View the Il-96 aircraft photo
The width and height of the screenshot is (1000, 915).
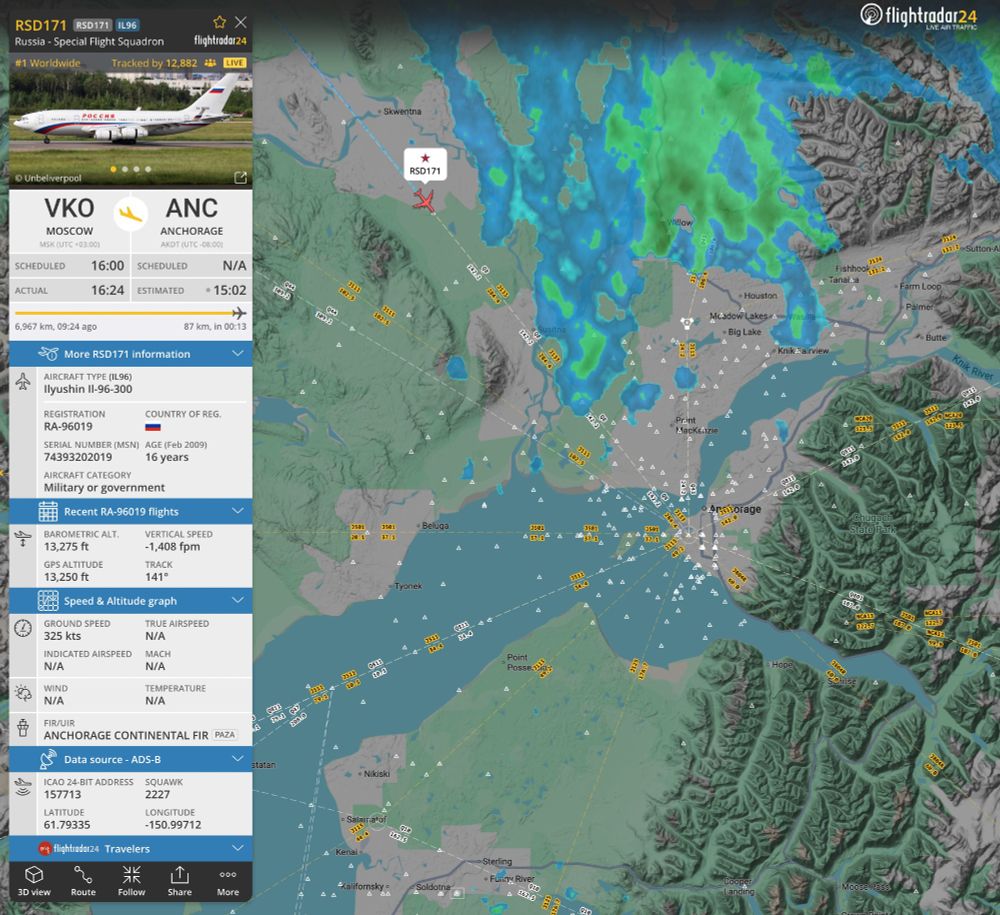(131, 128)
